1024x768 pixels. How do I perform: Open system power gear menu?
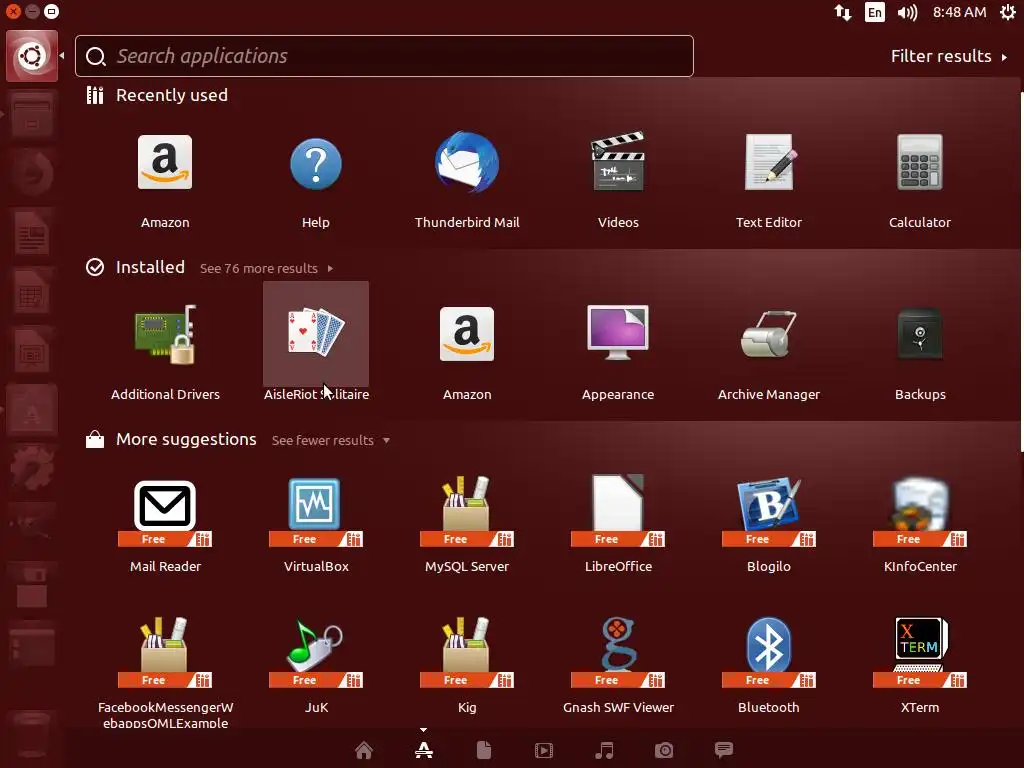pyautogui.click(x=1008, y=12)
